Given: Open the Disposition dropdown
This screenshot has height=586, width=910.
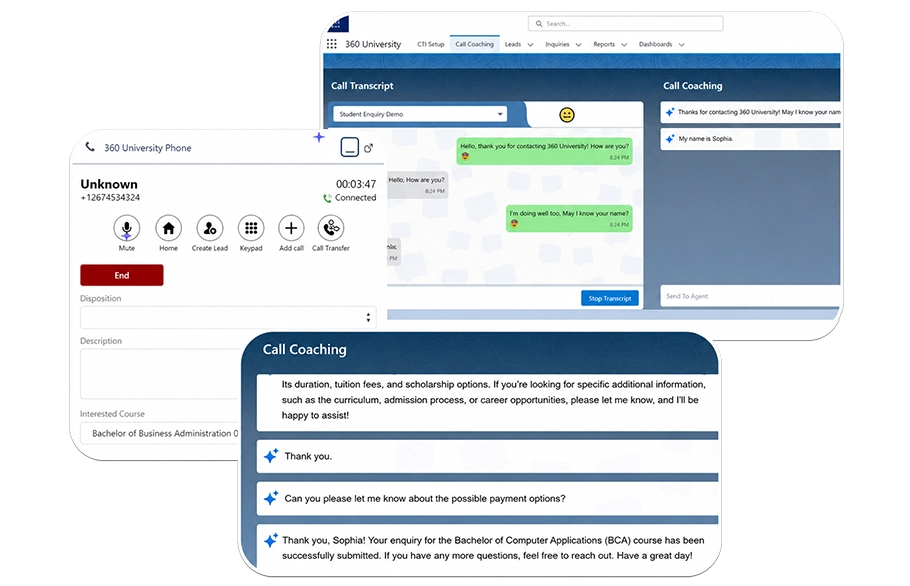Looking at the screenshot, I should (x=228, y=317).
